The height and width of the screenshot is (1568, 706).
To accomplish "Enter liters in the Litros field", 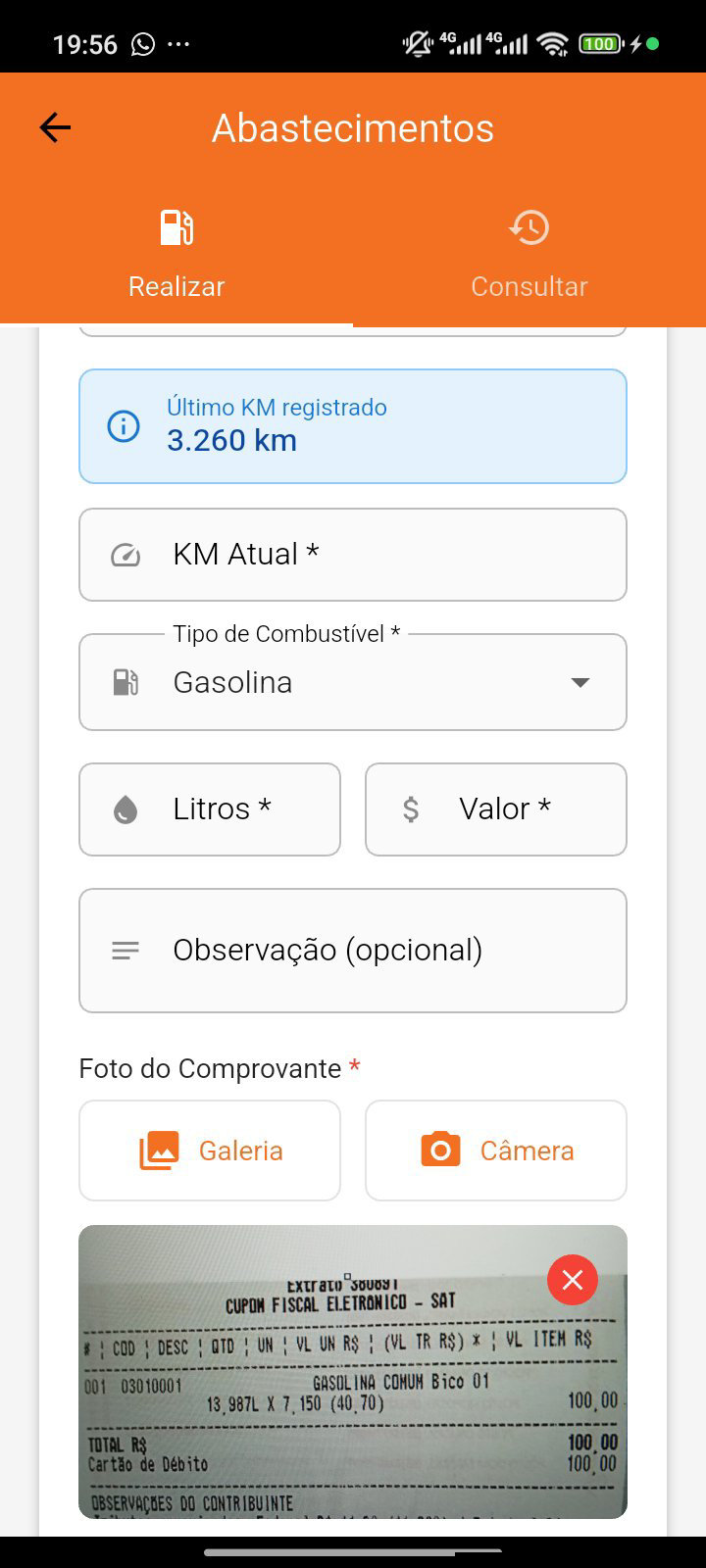I will pos(235,809).
